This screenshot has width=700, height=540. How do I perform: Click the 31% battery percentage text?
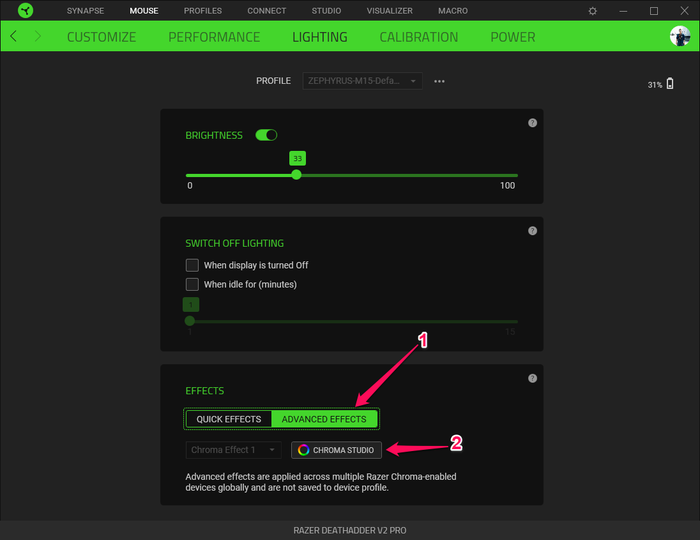654,85
